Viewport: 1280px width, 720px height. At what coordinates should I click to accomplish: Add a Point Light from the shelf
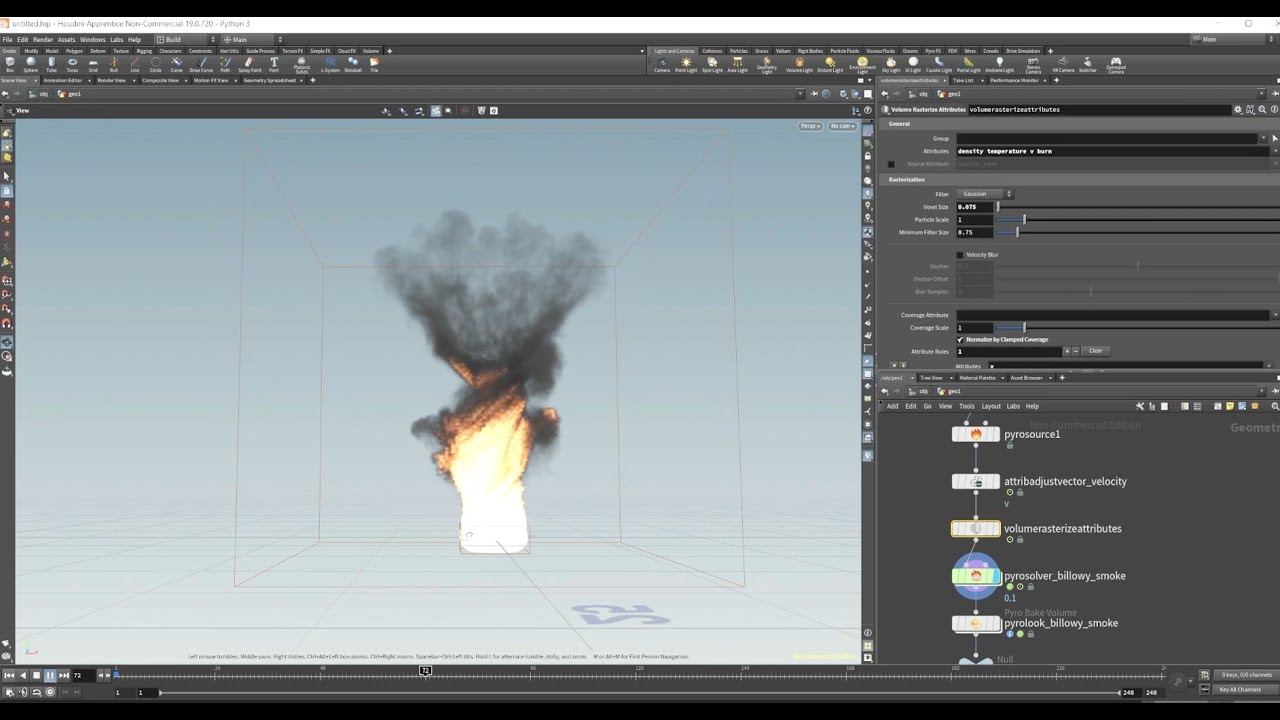point(686,64)
